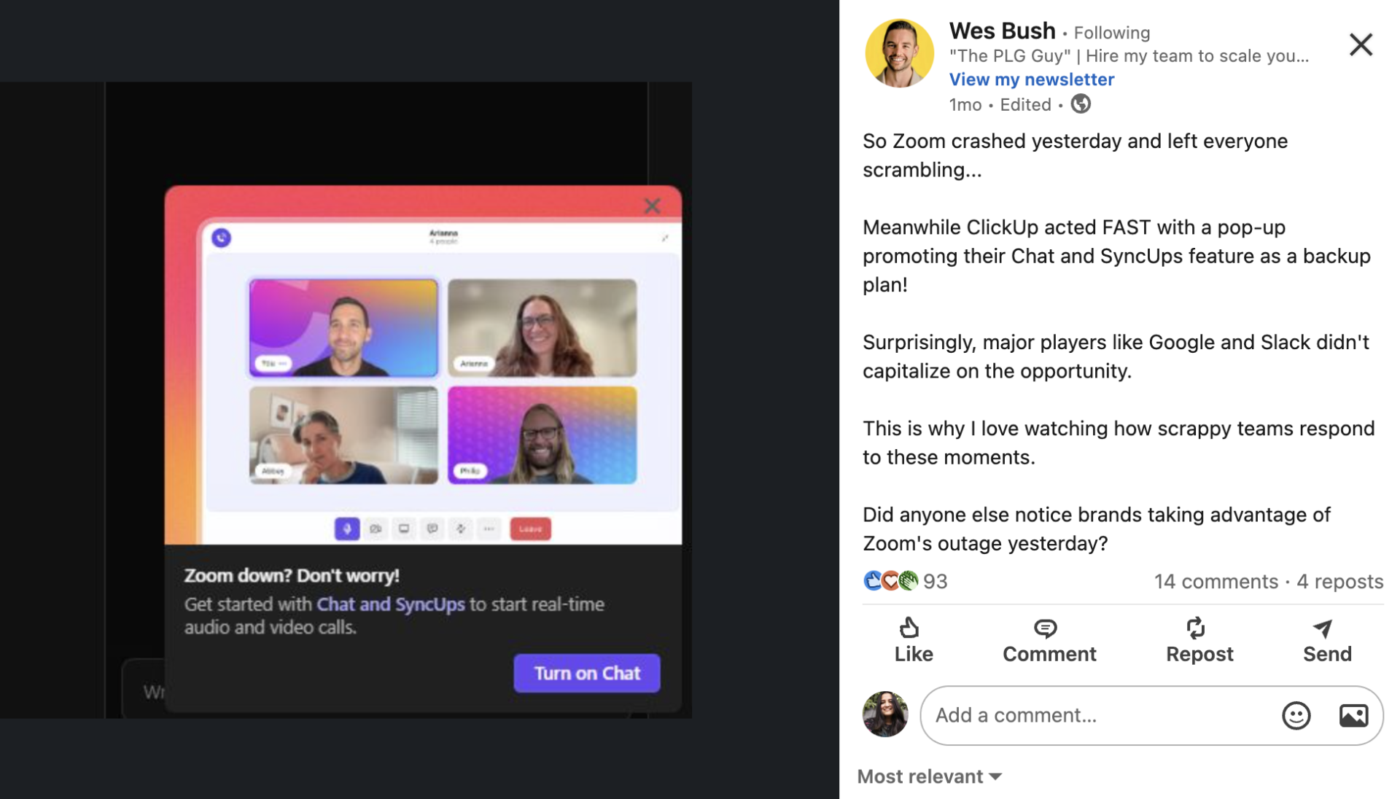Click the Turn on Chat button
This screenshot has height=799, width=1400.
(587, 673)
